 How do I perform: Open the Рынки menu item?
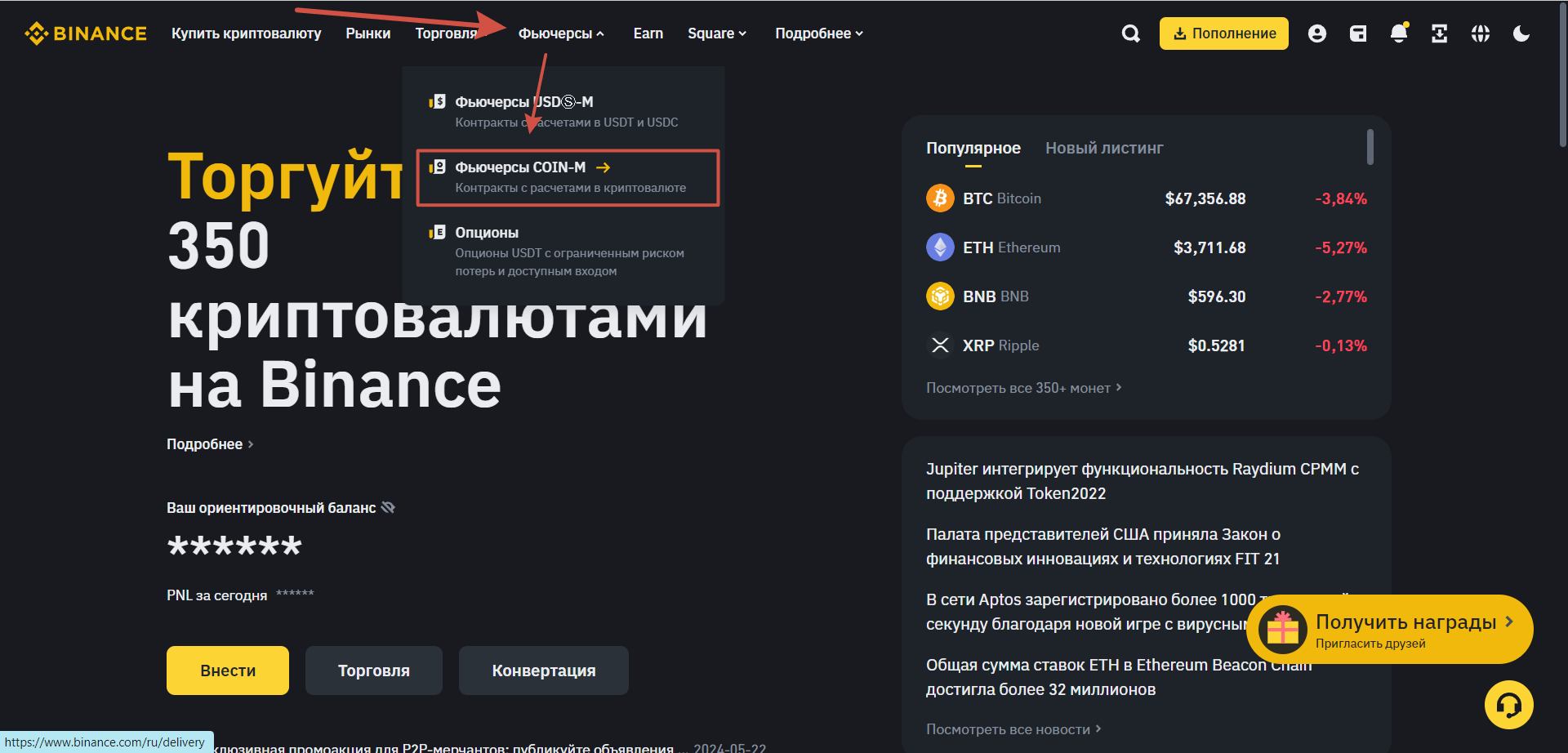click(x=367, y=33)
